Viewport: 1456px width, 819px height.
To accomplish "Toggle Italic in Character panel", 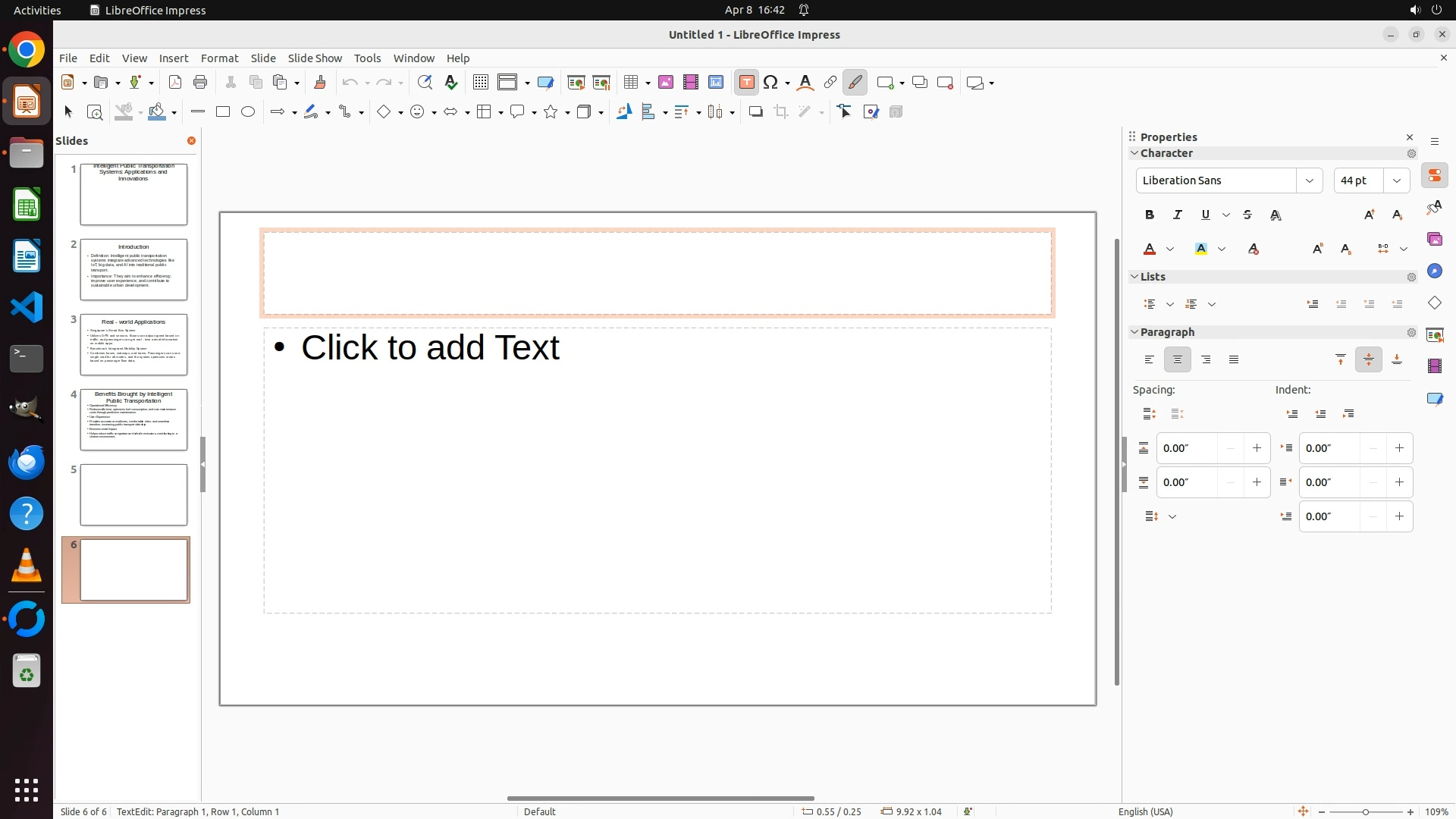I will (1178, 215).
